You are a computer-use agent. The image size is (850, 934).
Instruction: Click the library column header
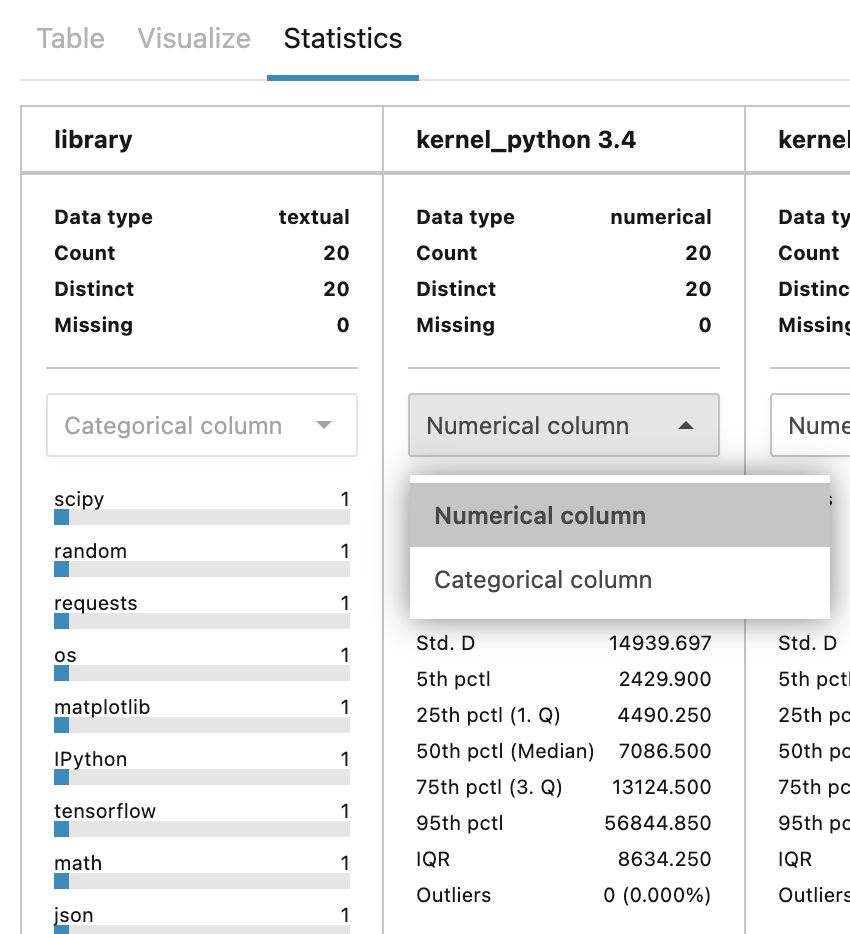click(93, 139)
